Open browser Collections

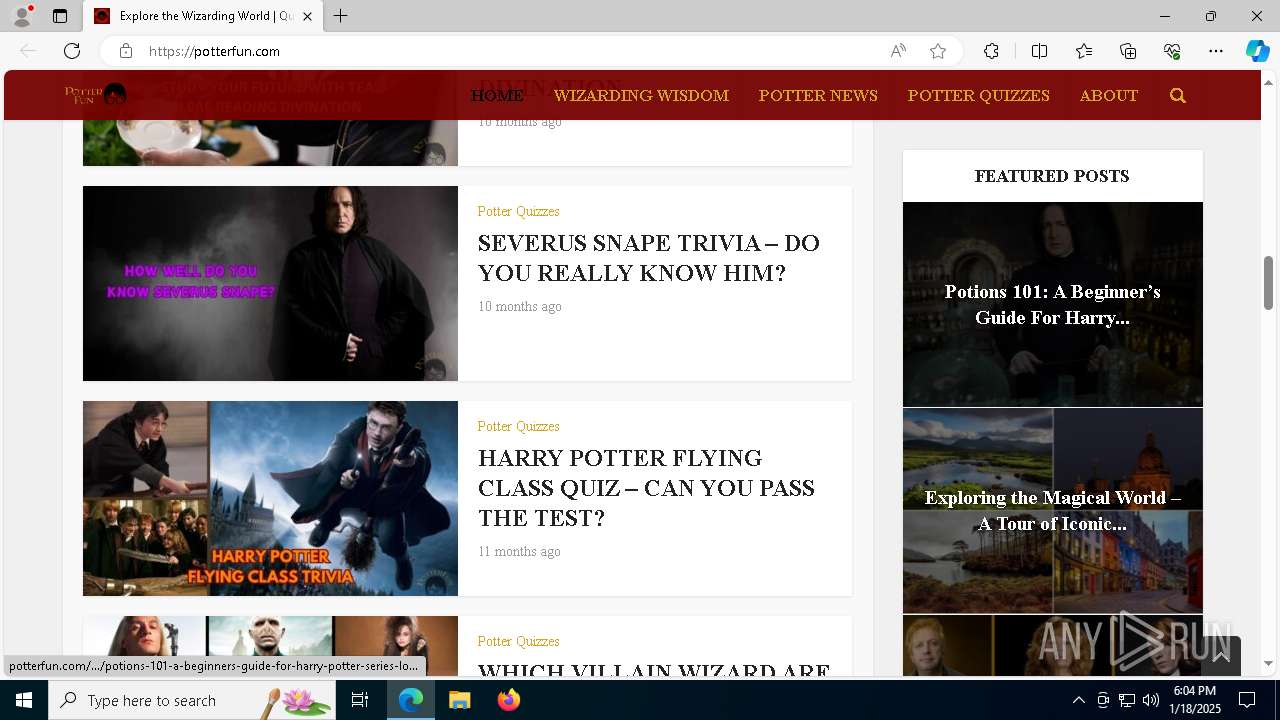[1128, 51]
